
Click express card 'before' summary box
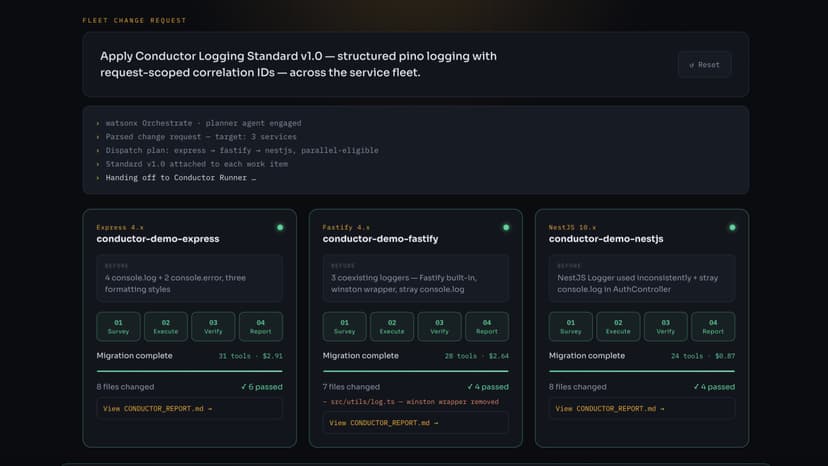click(189, 278)
